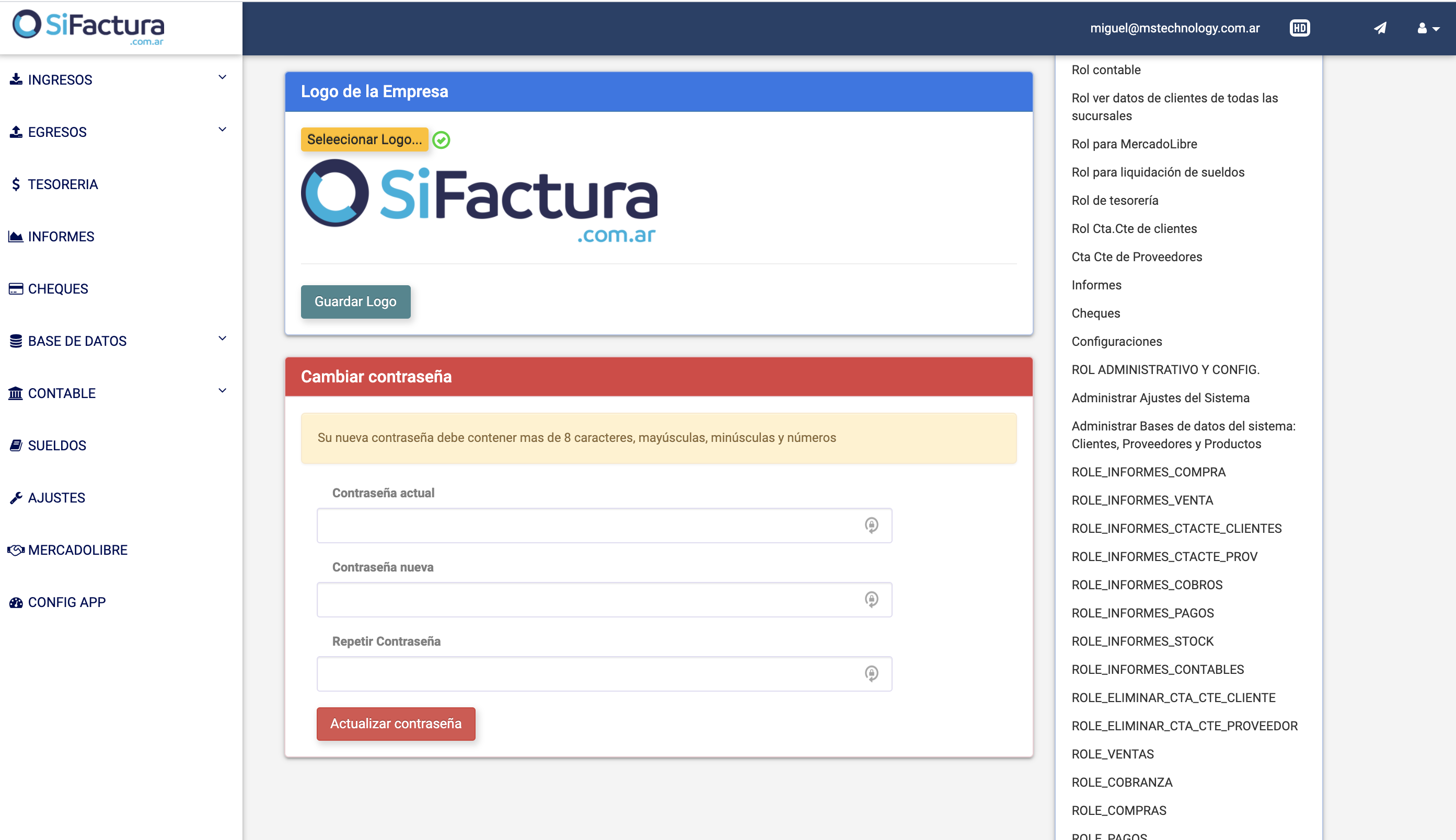Select Rol de tesorería entry
Image resolution: width=1456 pixels, height=840 pixels.
tap(1115, 200)
